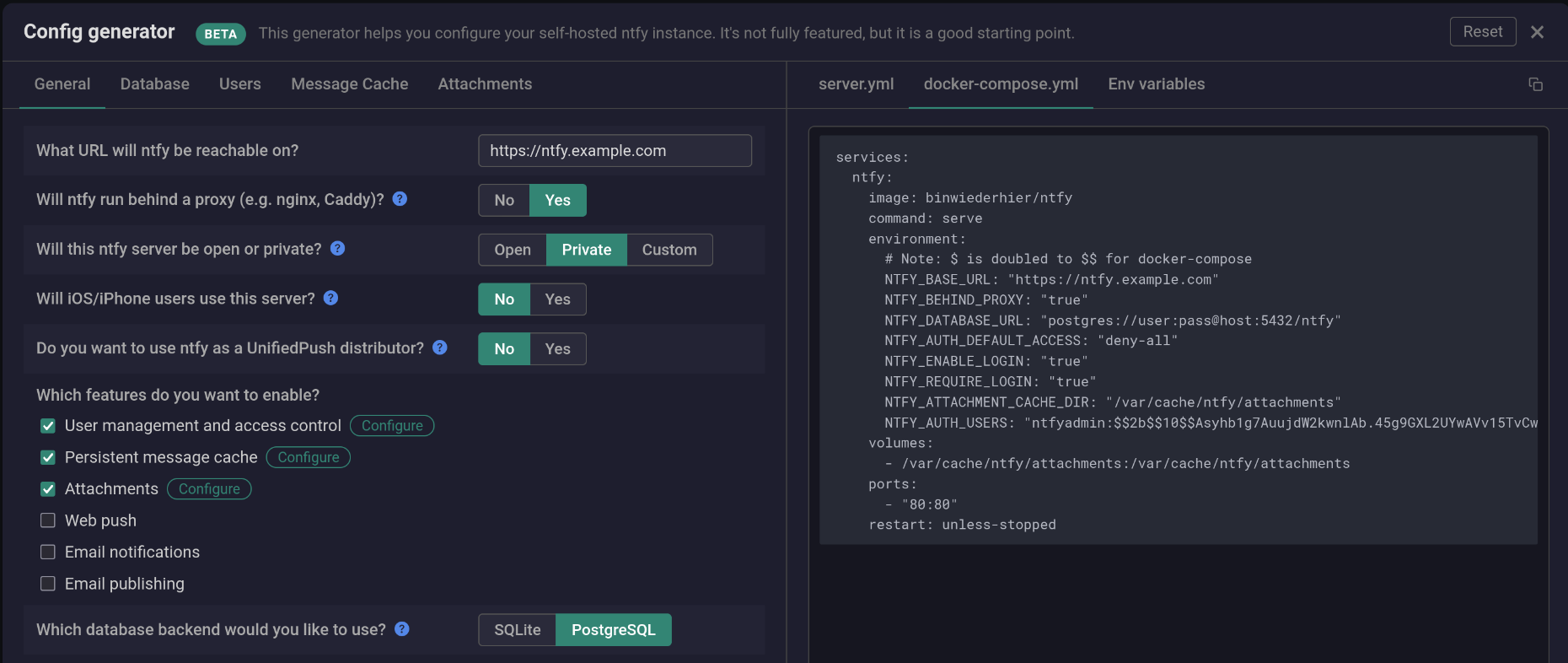Click the NTFY_AUTH_DEFAULT_ACCESS line
The height and width of the screenshot is (663, 1568).
pos(1031,341)
